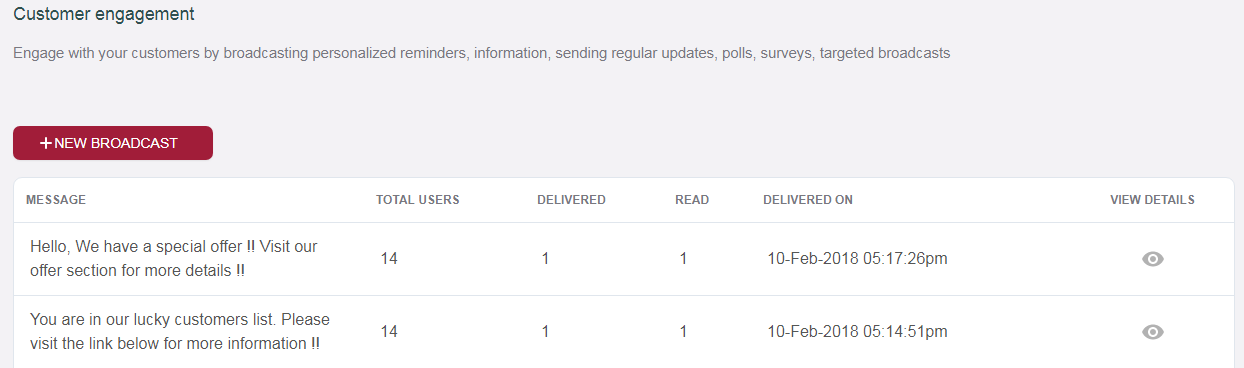The image size is (1244, 368).
Task: View details of the special offer broadcast
Action: coord(1153,259)
